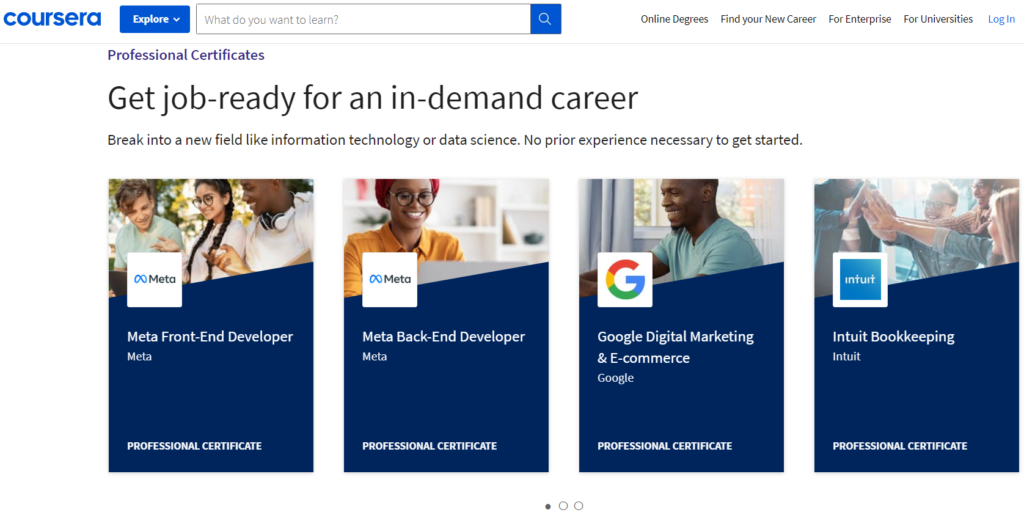Click 'Get job-ready for an in-demand career' heading
Screen dimensions: 1024x518
click(372, 98)
